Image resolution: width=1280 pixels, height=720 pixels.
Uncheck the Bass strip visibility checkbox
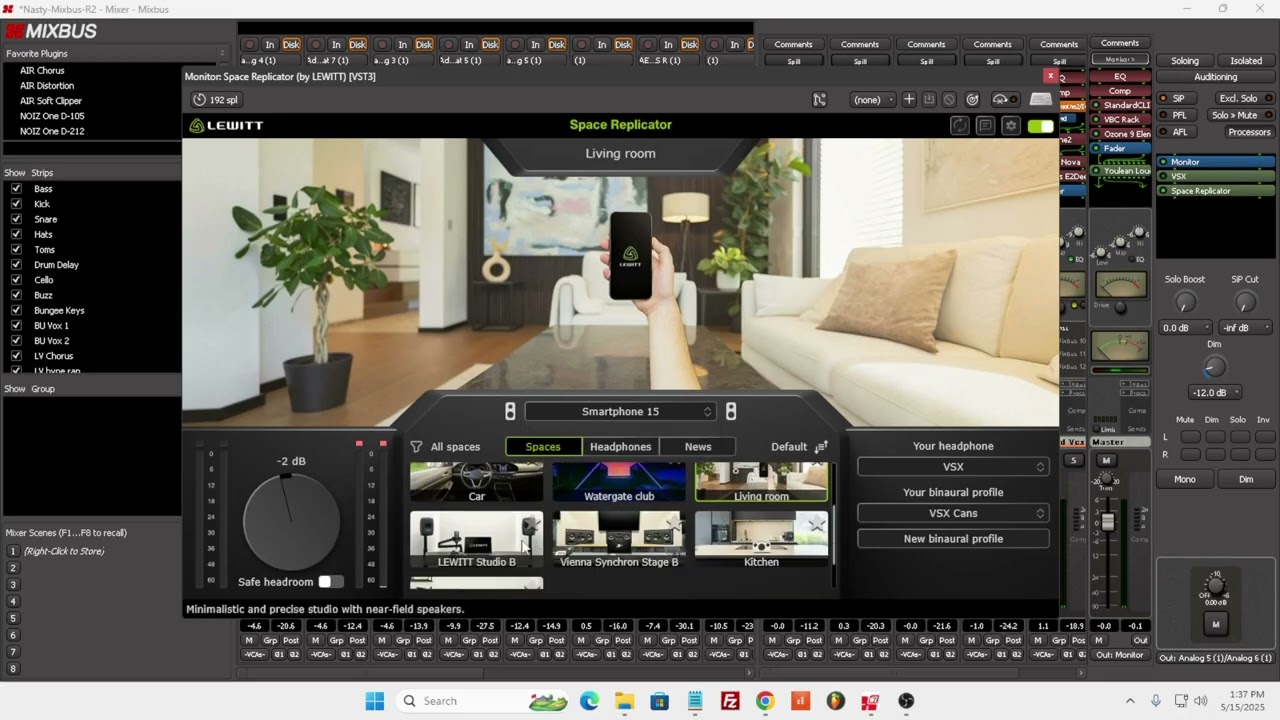tap(16, 189)
